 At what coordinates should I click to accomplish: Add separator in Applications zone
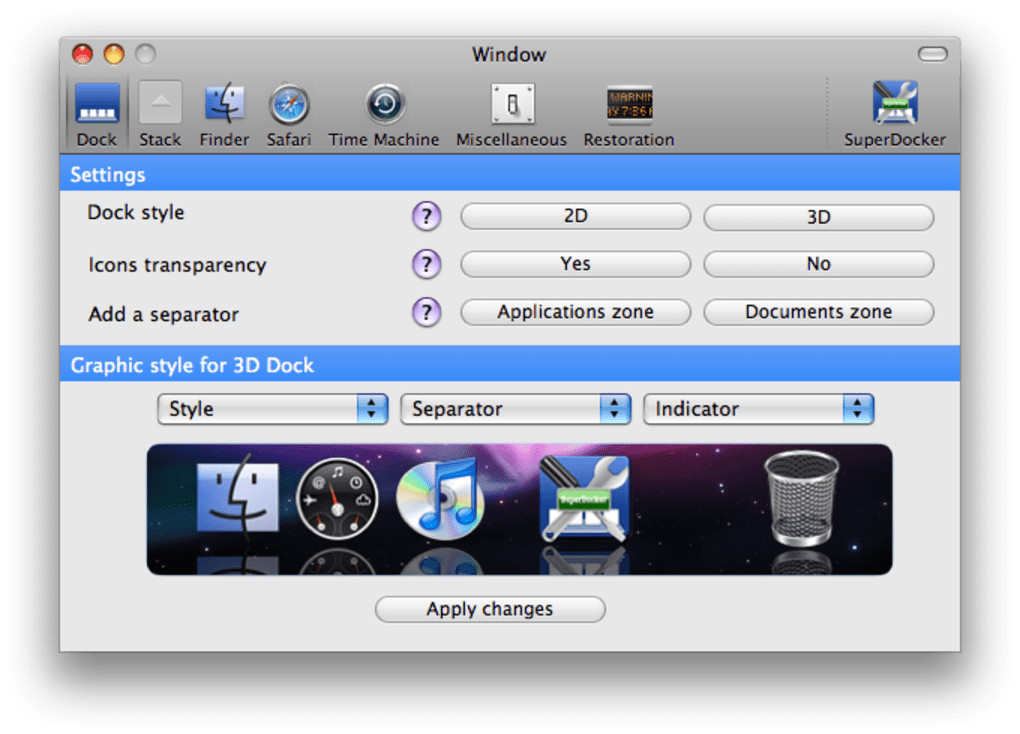point(576,312)
